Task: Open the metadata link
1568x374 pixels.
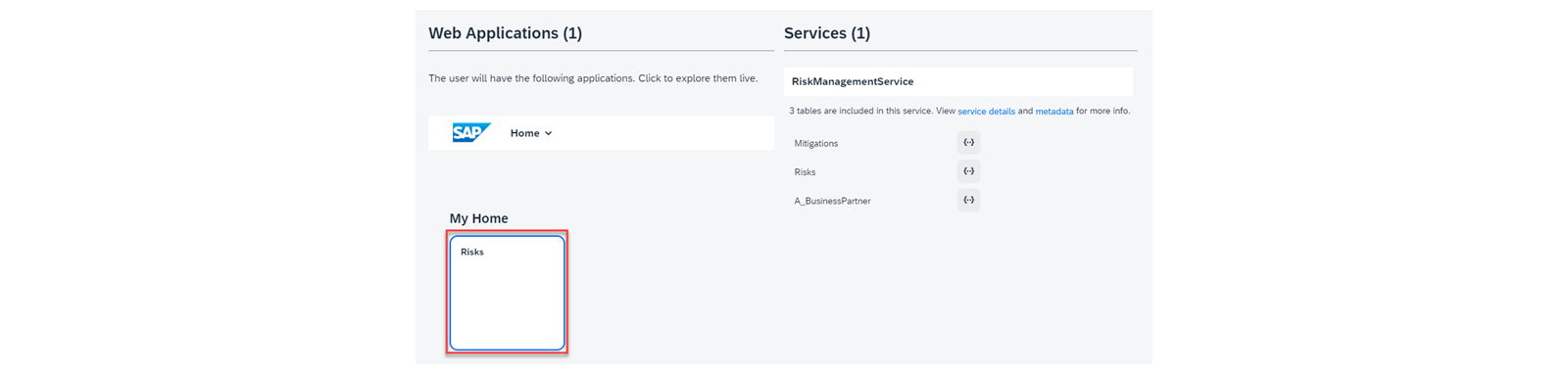Action: [1054, 112]
